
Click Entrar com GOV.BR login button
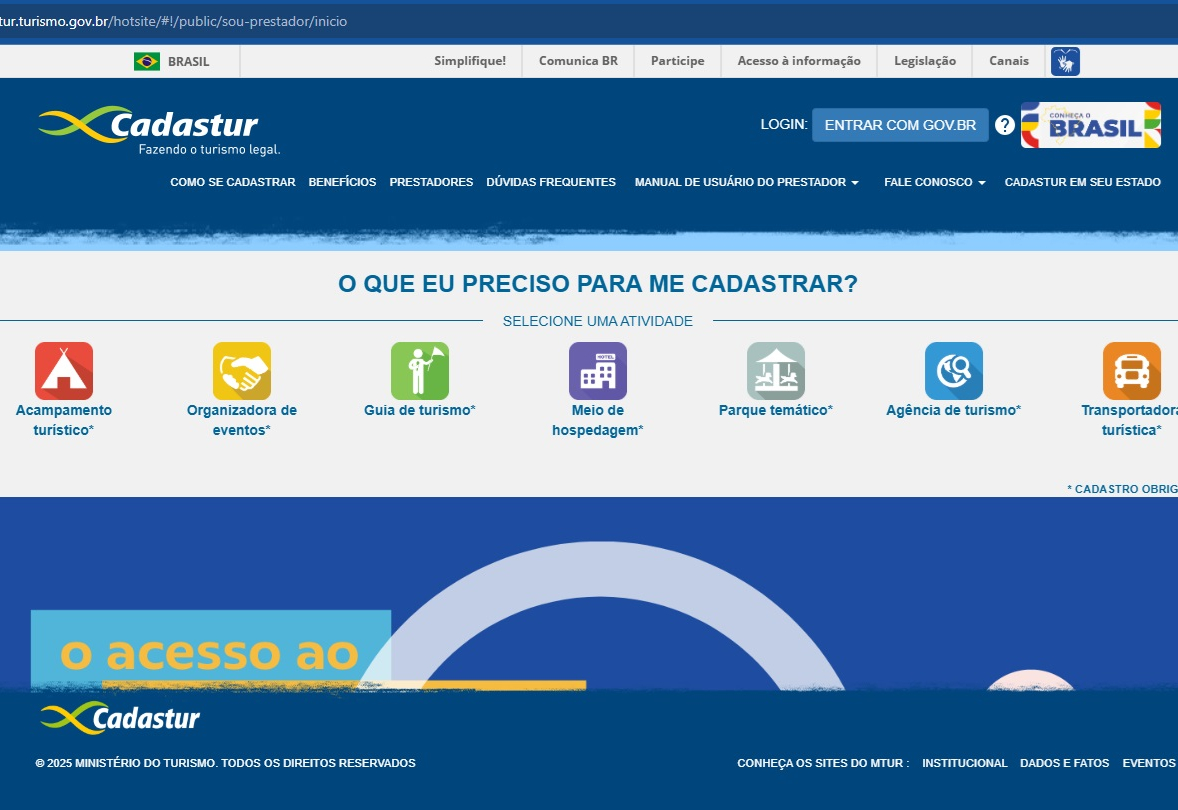(x=900, y=125)
